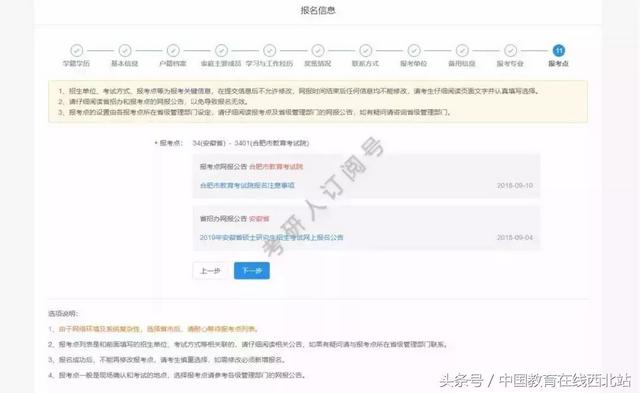Go back with the 上一步 button
Viewport: 640px width, 393px height.
click(x=210, y=271)
